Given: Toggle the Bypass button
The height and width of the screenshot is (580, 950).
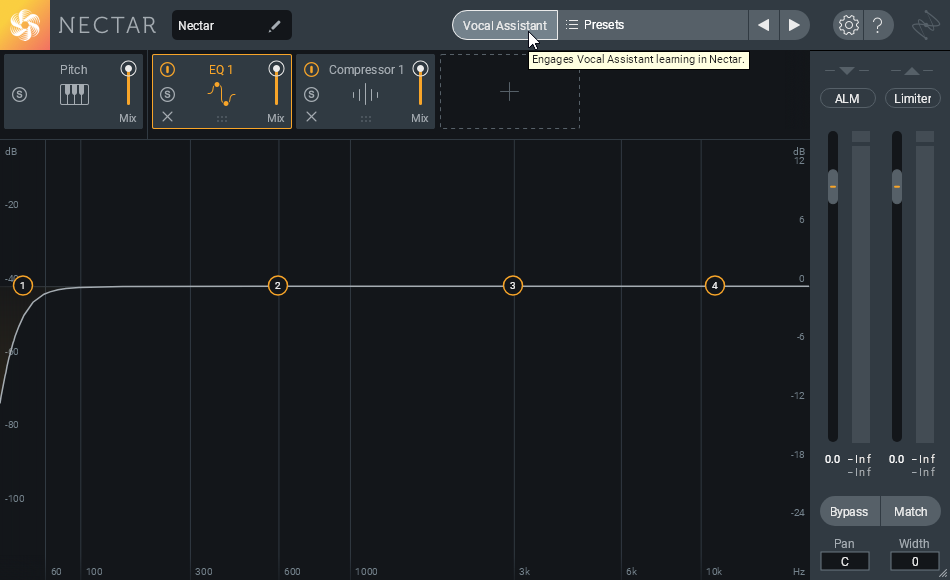Looking at the screenshot, I should tap(849, 512).
